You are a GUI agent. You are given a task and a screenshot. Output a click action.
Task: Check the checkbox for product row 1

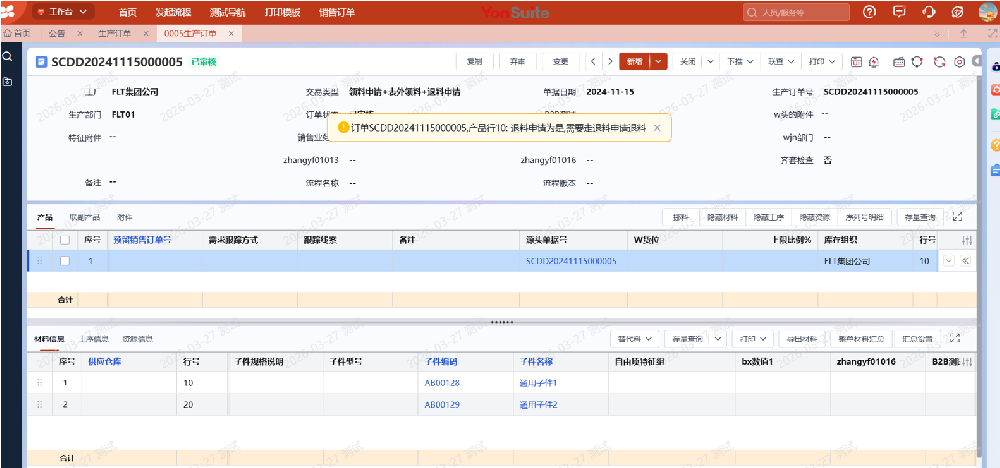click(x=65, y=261)
